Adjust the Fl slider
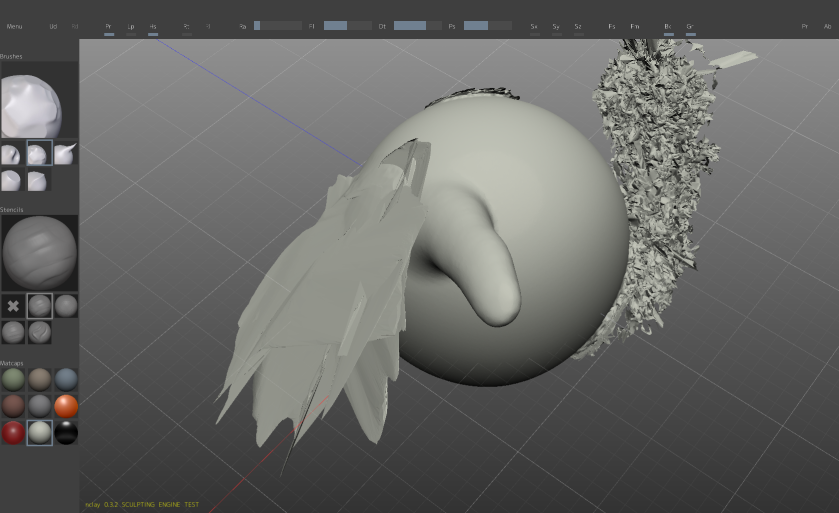Screen dimensions: 839x513 pyautogui.click(x=348, y=26)
